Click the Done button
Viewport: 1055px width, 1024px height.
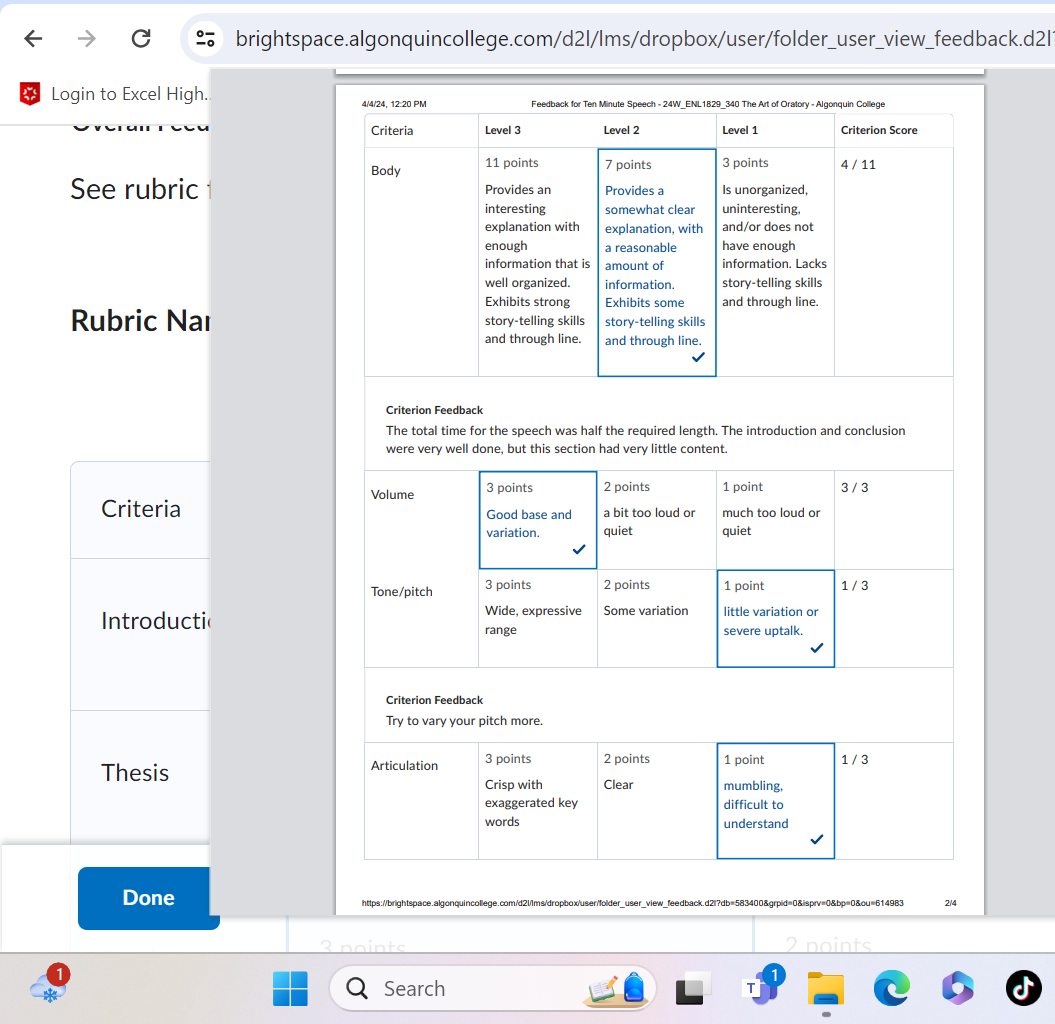pyautogui.click(x=149, y=898)
